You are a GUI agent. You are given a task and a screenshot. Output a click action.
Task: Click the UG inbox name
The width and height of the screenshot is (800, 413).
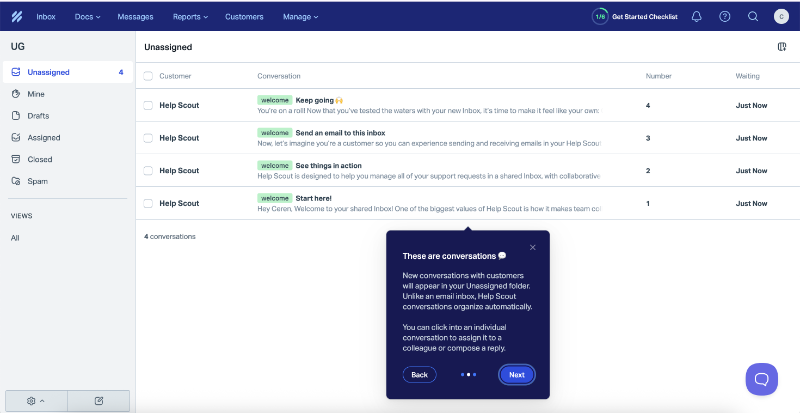click(x=18, y=46)
